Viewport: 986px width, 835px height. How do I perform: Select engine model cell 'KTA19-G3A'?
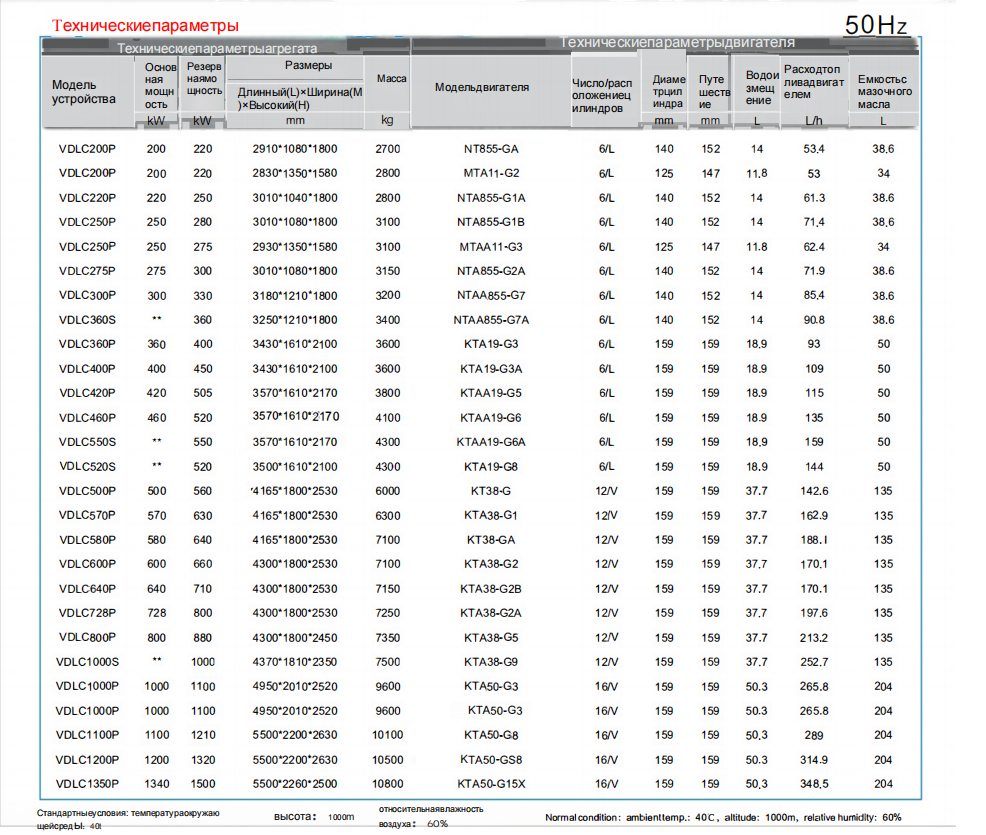[491, 369]
